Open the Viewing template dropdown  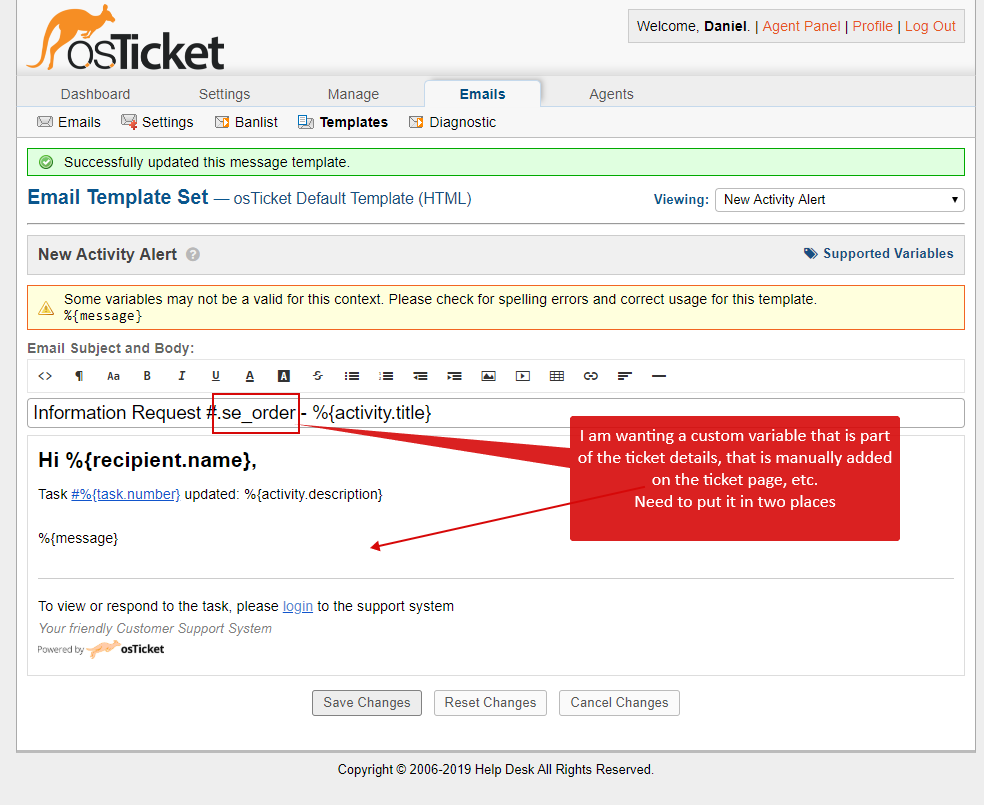point(839,200)
